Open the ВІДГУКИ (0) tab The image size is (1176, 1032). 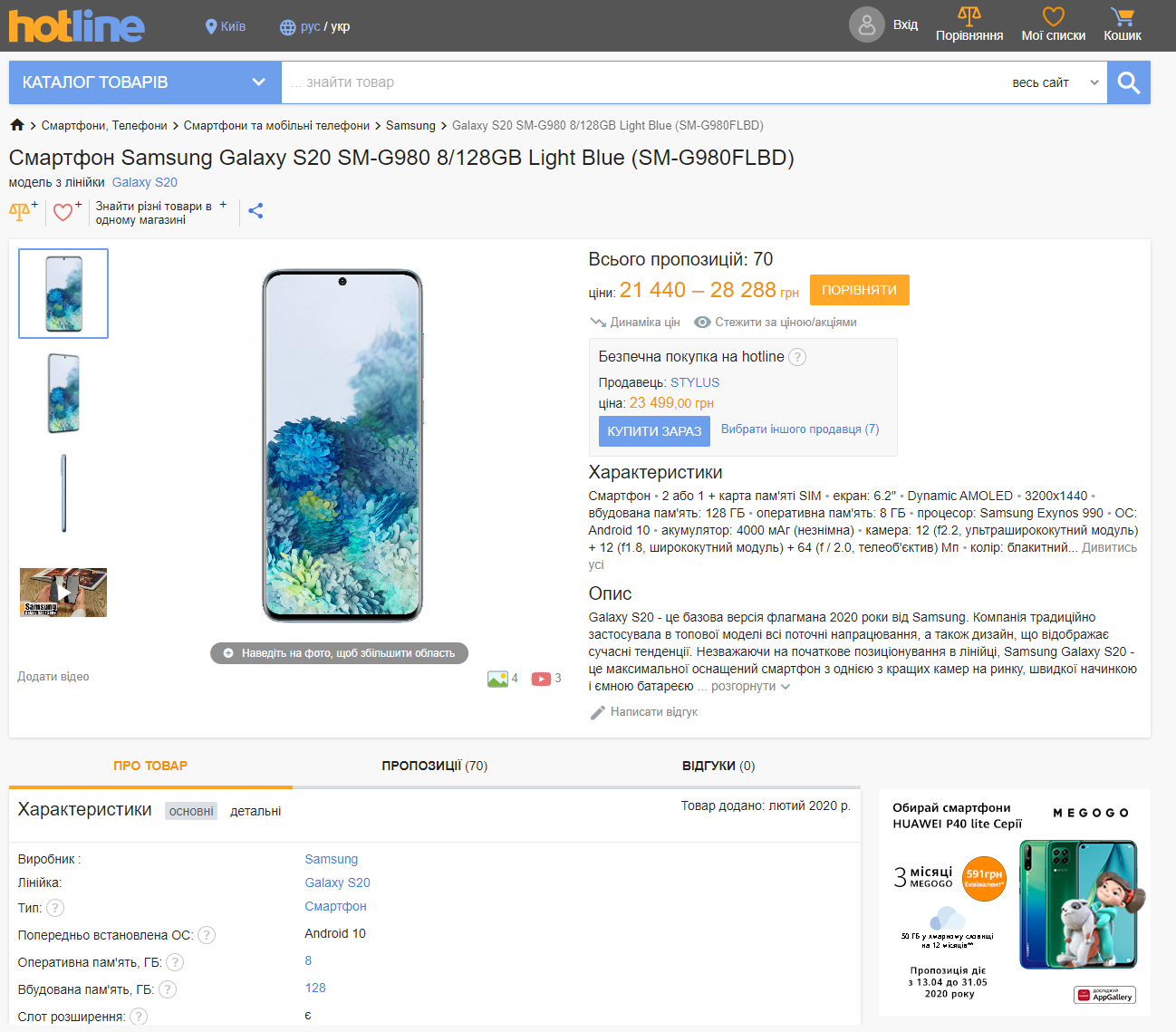point(718,766)
